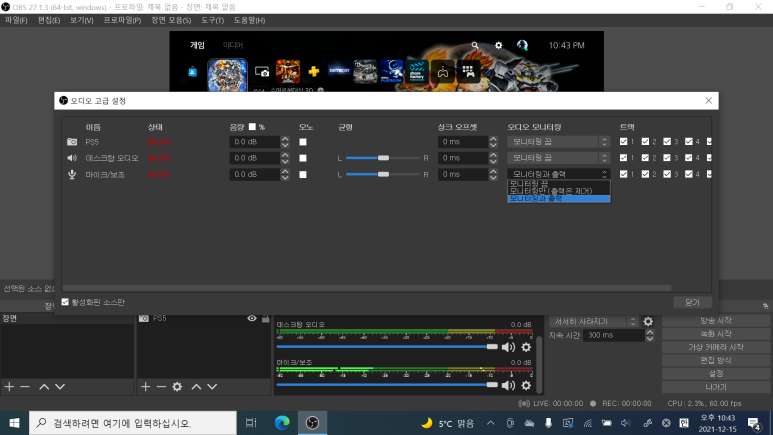Click 데스크탑 오디오 speaker icon in audio settings
Viewport: 773px width, 435px height.
72,158
